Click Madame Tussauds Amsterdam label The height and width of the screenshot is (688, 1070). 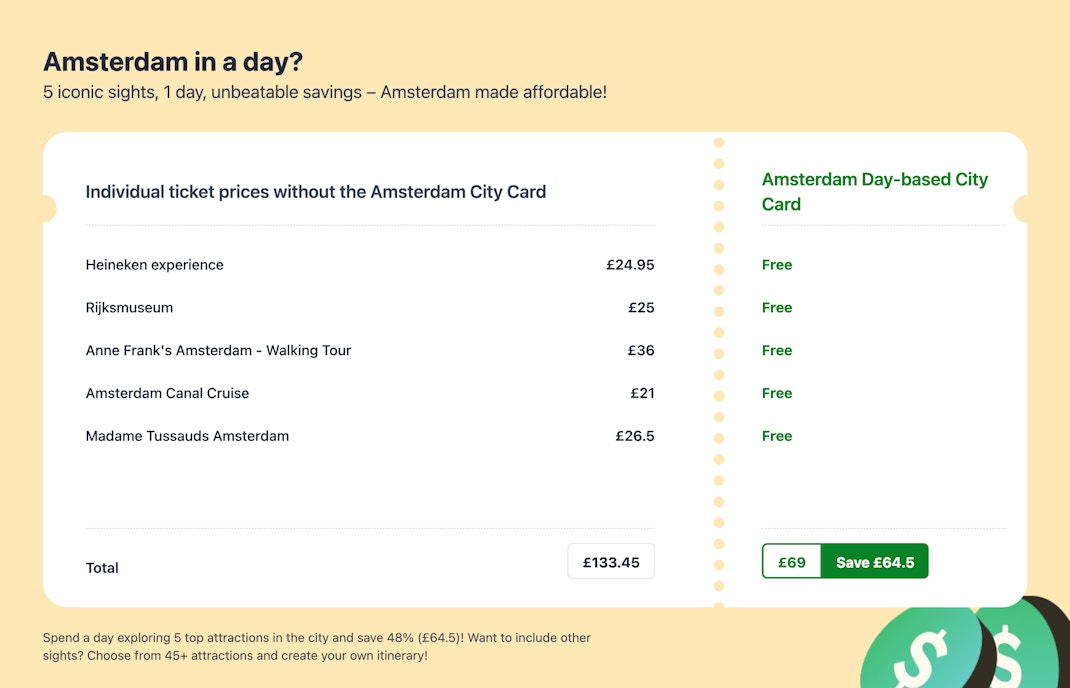click(188, 436)
